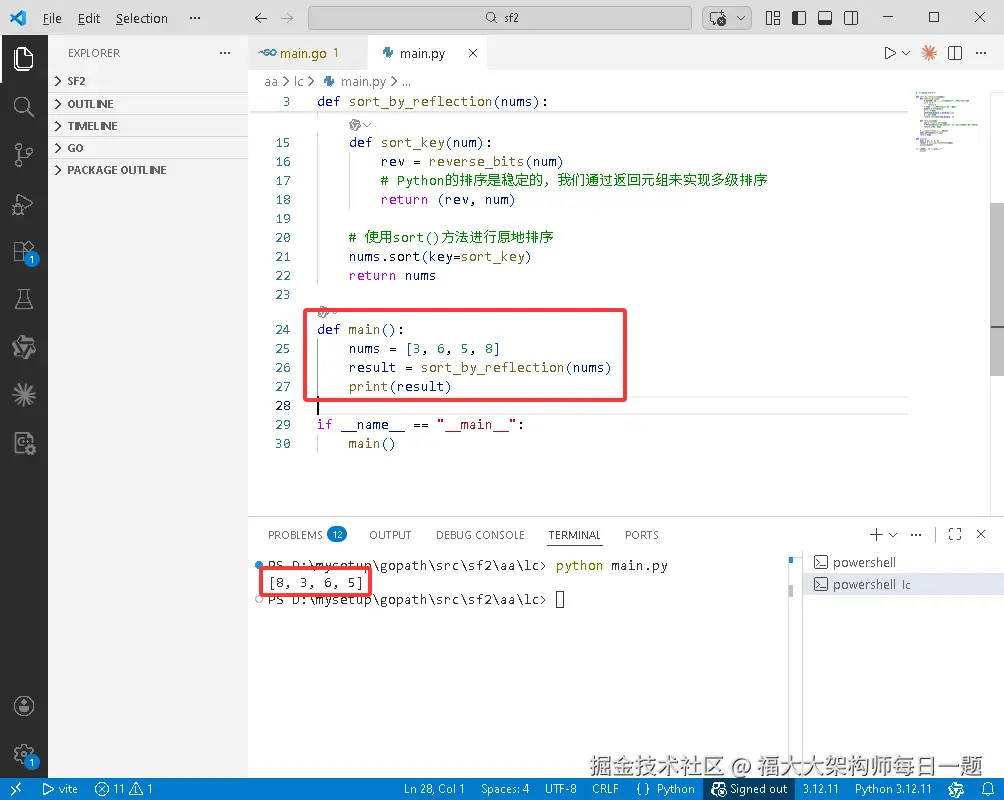Open the Explorer view in activity bar
The width and height of the screenshot is (1004, 800).
coord(24,59)
